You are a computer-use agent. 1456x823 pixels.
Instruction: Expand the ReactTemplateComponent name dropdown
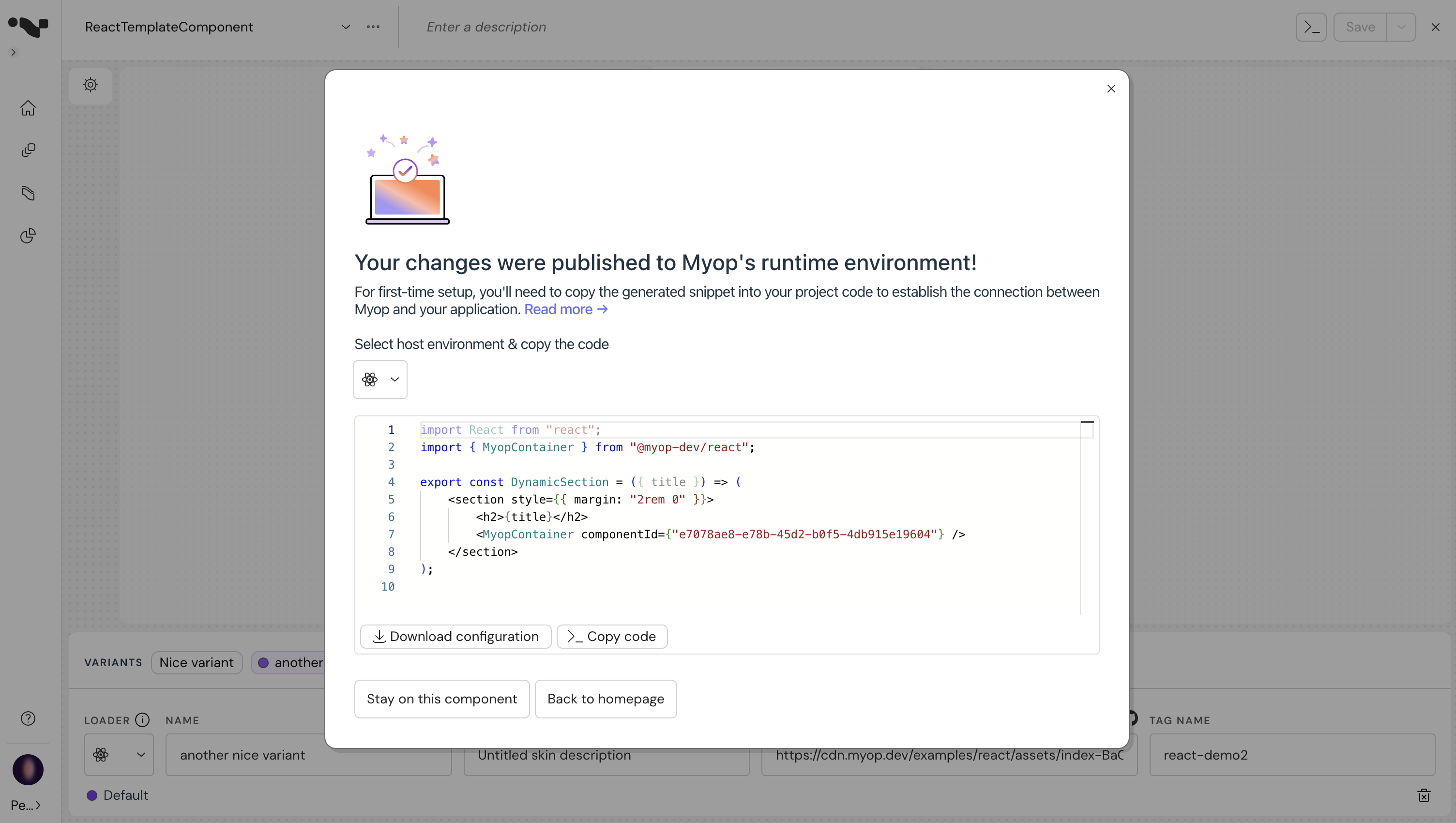tap(345, 27)
